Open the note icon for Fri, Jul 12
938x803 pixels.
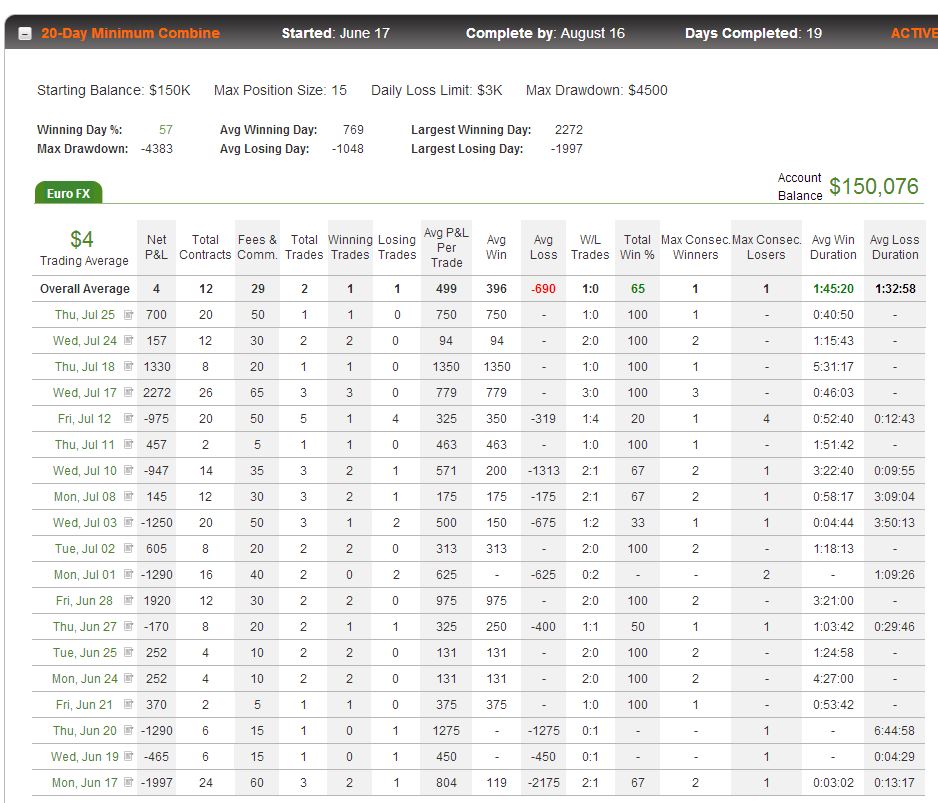click(x=128, y=418)
